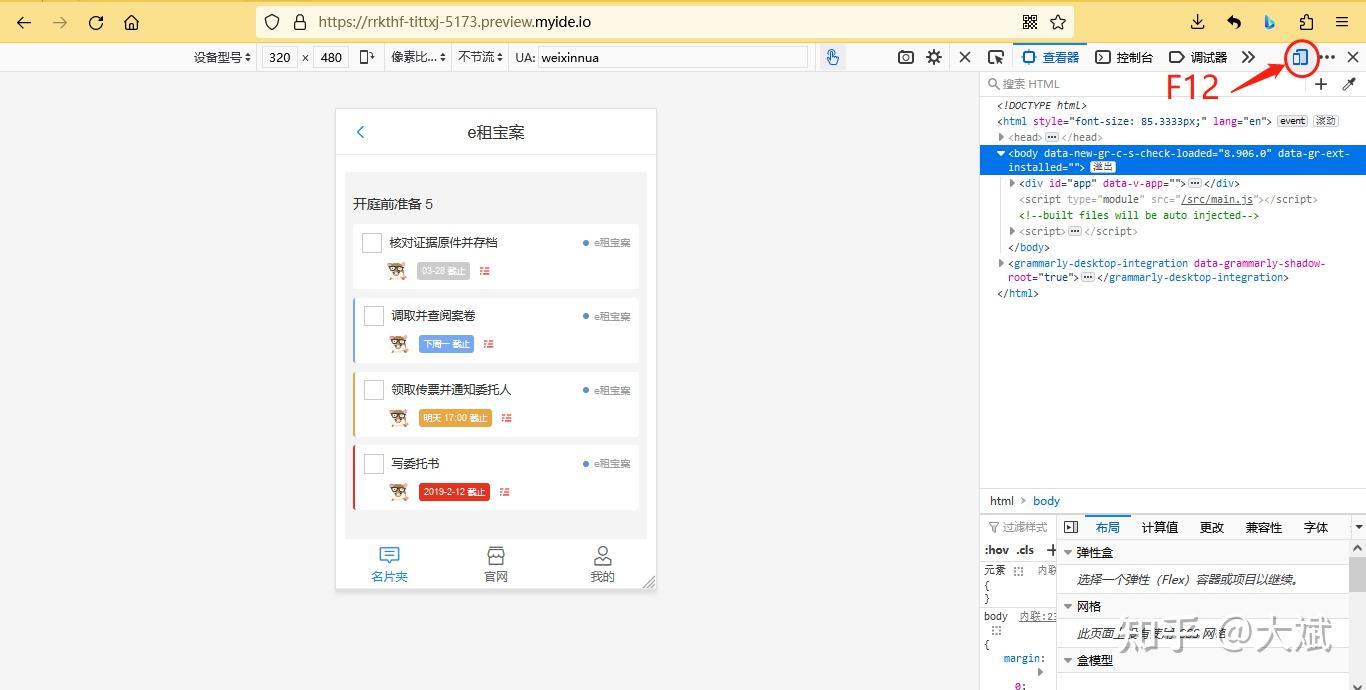Click the viewport width field 320
The image size is (1366, 690).
pyautogui.click(x=280, y=57)
